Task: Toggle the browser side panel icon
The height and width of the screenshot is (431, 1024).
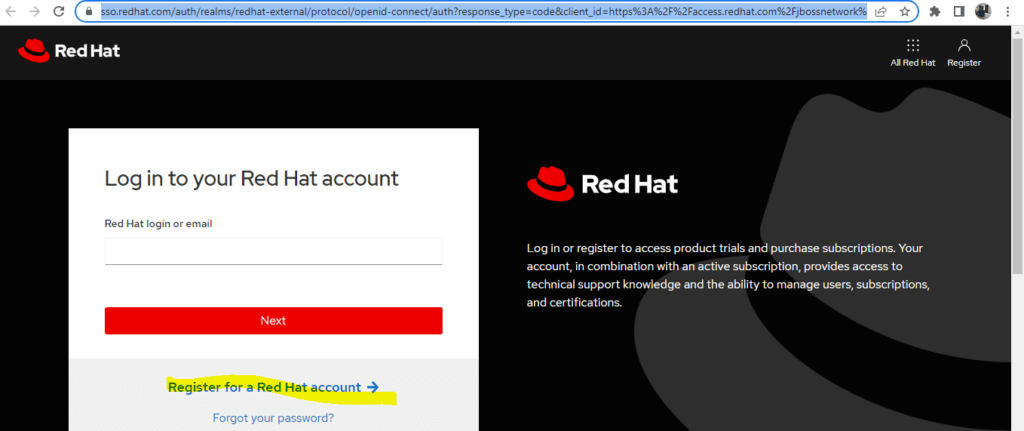Action: click(959, 11)
